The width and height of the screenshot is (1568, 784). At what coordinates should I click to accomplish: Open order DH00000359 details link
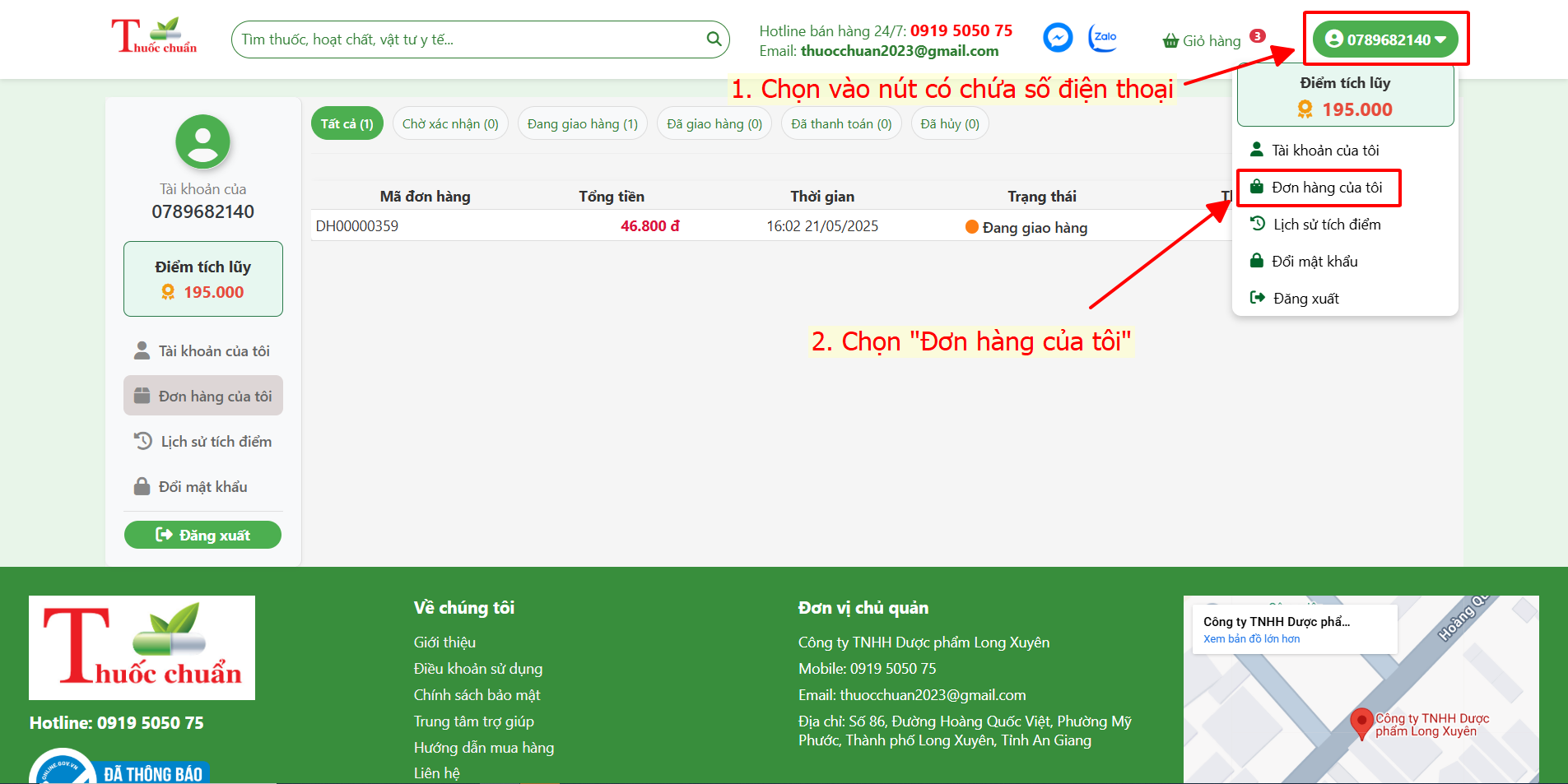[x=357, y=225]
